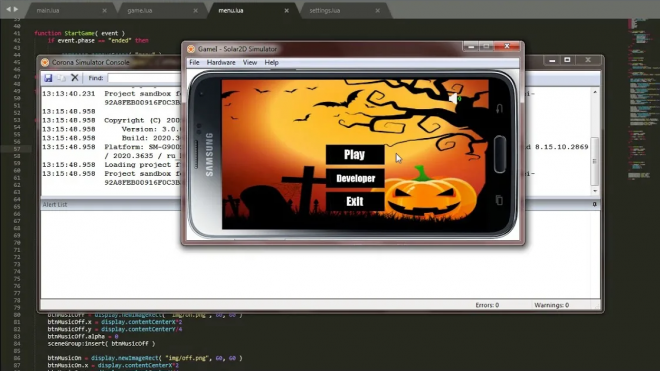
Task: Tap the Exit button in the game
Action: coord(355,201)
